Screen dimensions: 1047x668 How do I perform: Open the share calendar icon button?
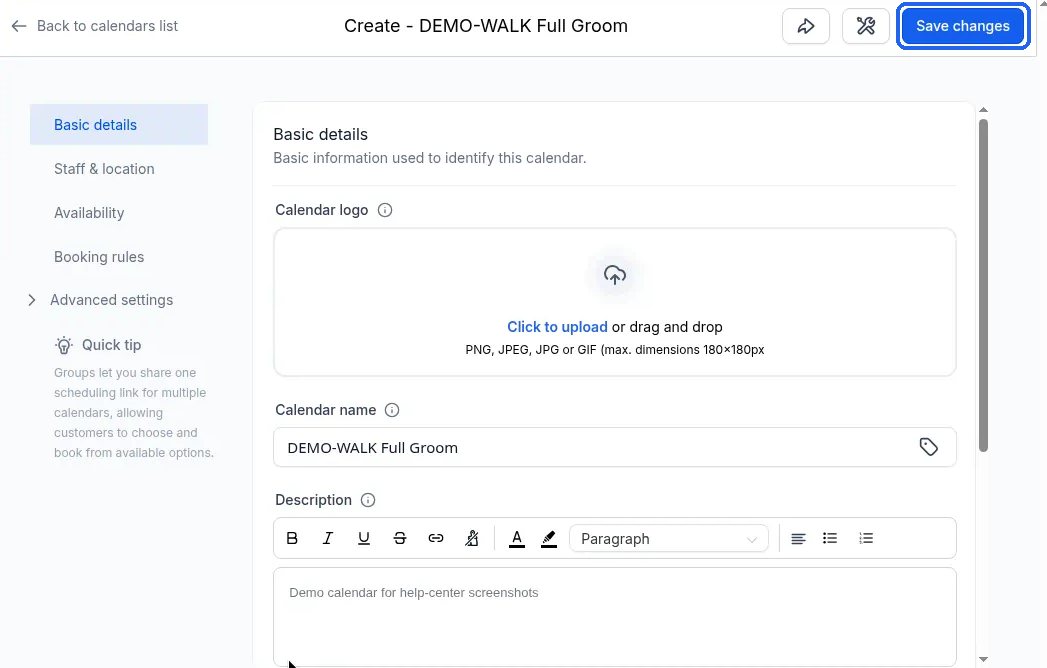click(x=806, y=26)
